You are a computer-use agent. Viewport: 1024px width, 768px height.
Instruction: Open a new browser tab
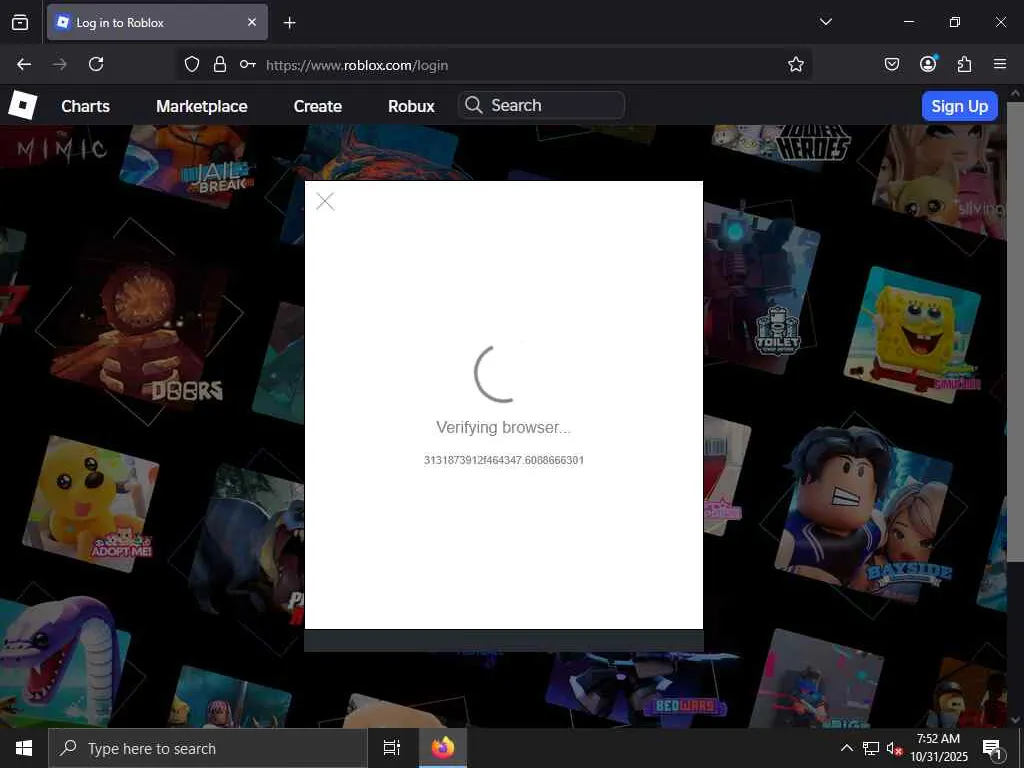point(289,23)
